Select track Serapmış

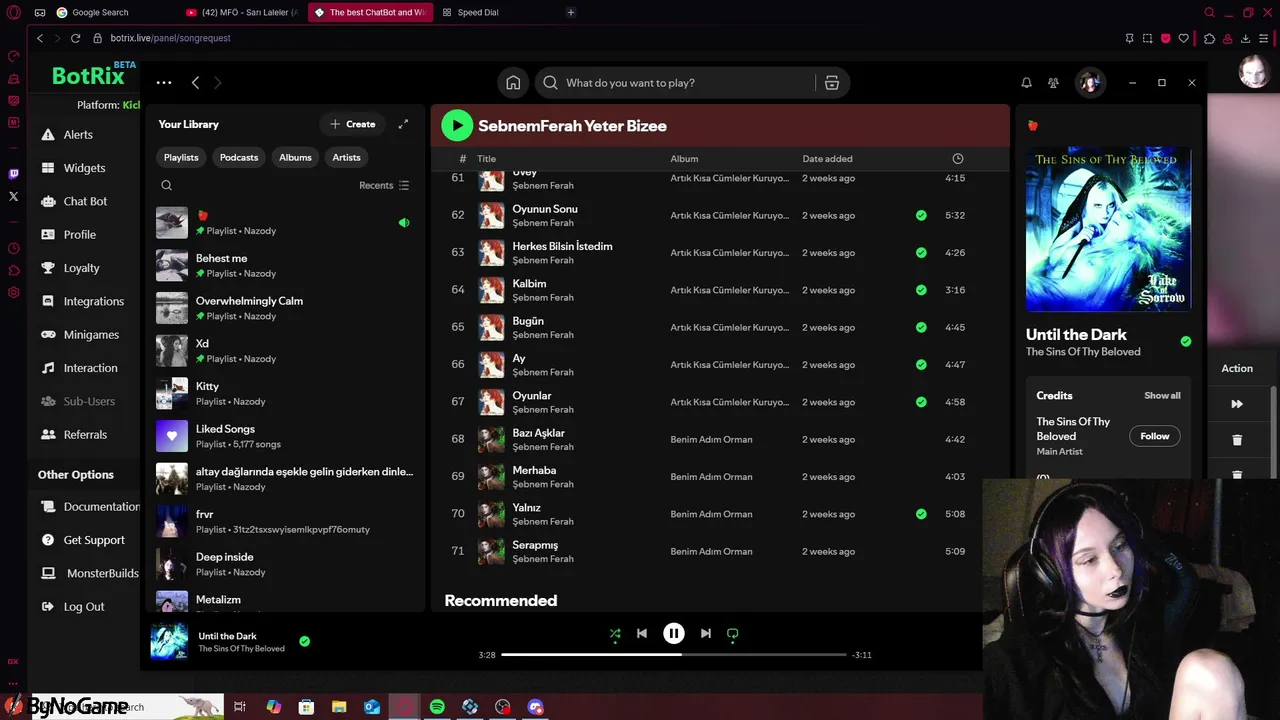pyautogui.click(x=535, y=545)
